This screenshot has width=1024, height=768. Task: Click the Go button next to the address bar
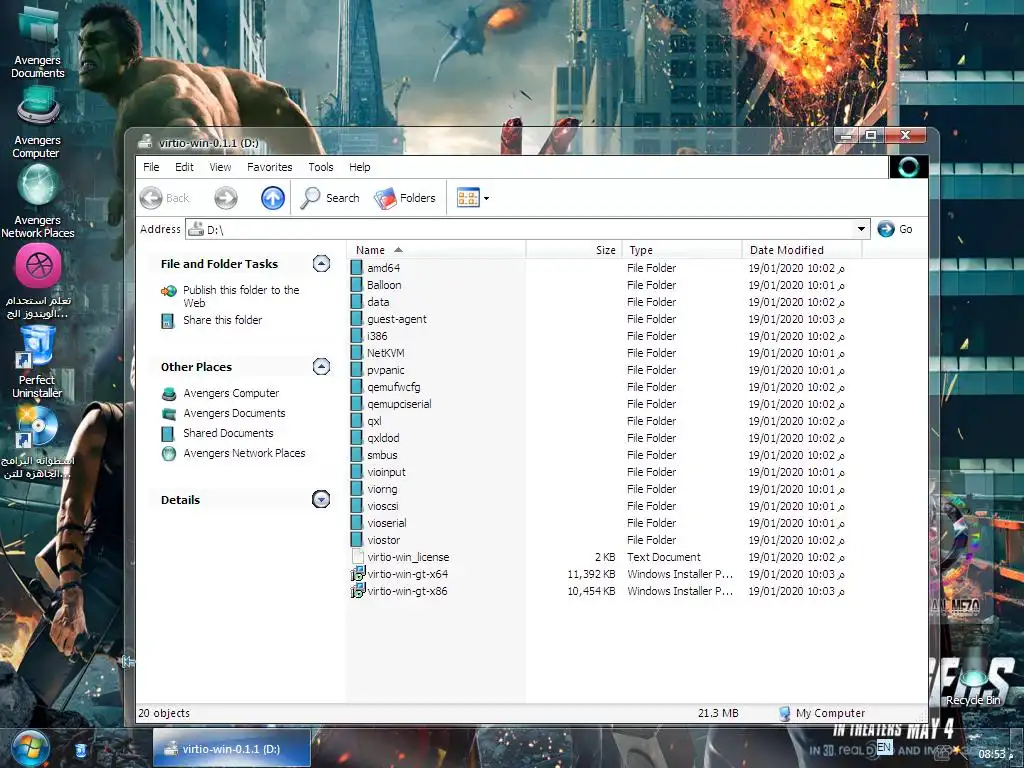click(895, 229)
